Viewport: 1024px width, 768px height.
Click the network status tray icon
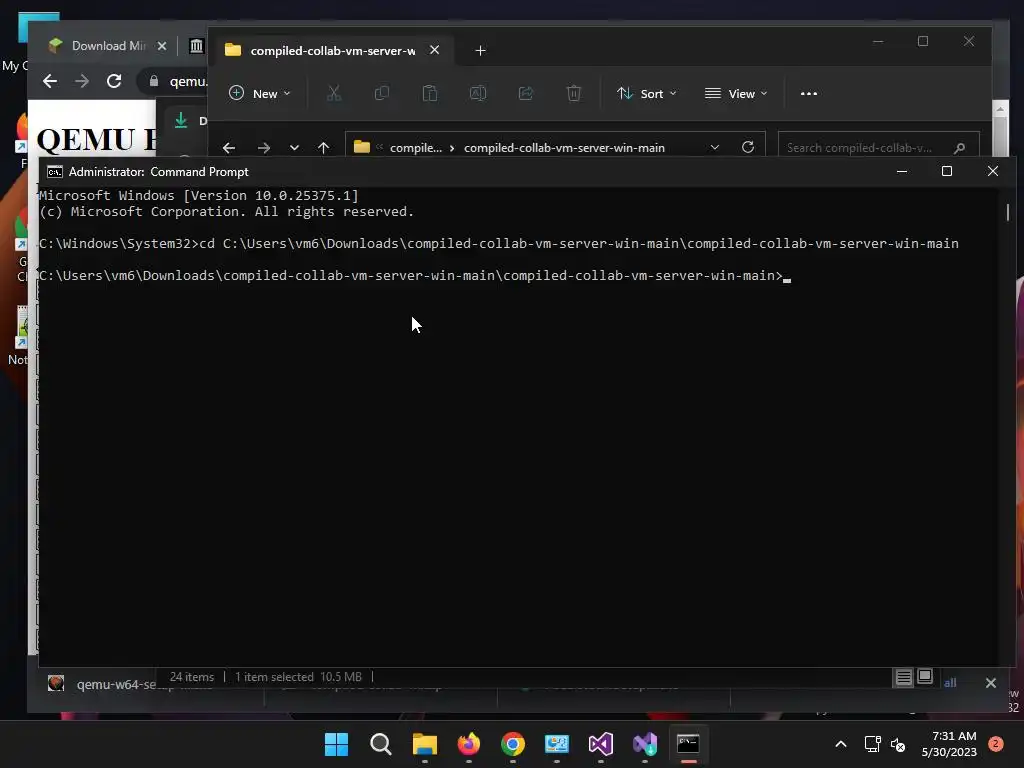click(x=872, y=744)
